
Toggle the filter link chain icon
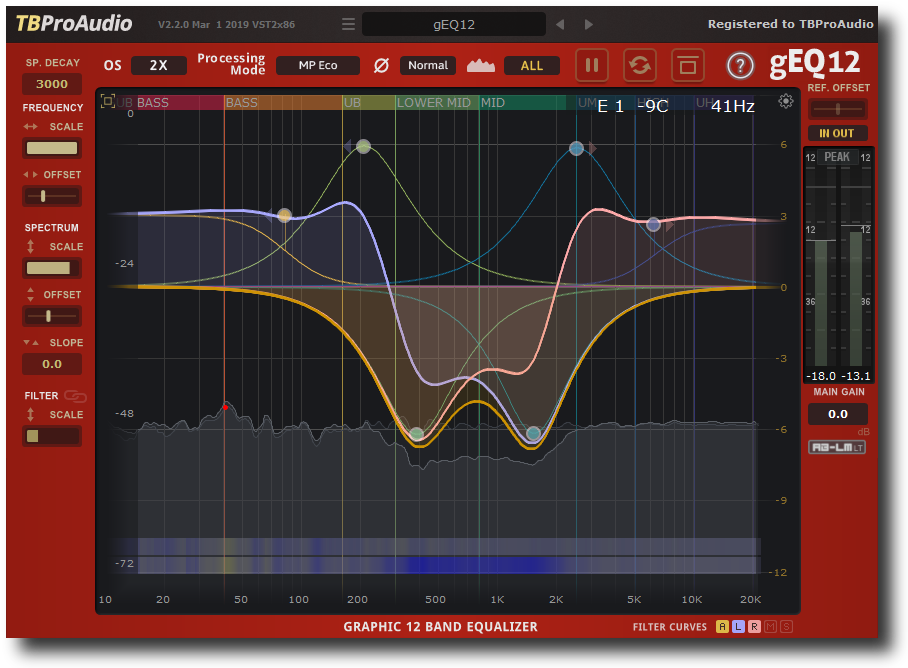point(75,396)
